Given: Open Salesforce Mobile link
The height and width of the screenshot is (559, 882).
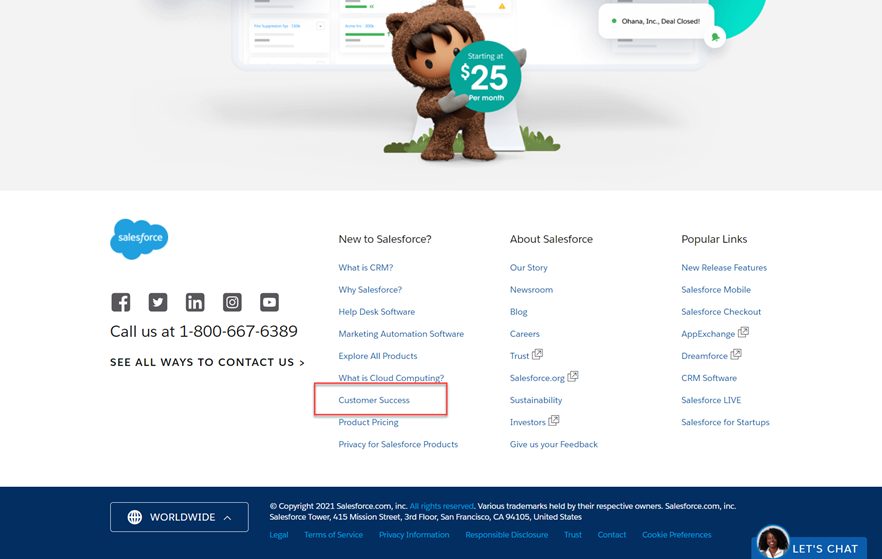Looking at the screenshot, I should 716,290.
